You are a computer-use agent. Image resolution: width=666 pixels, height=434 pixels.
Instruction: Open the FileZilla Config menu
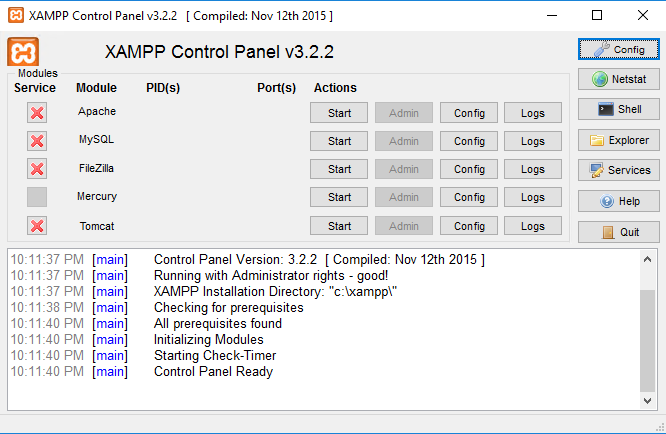469,169
